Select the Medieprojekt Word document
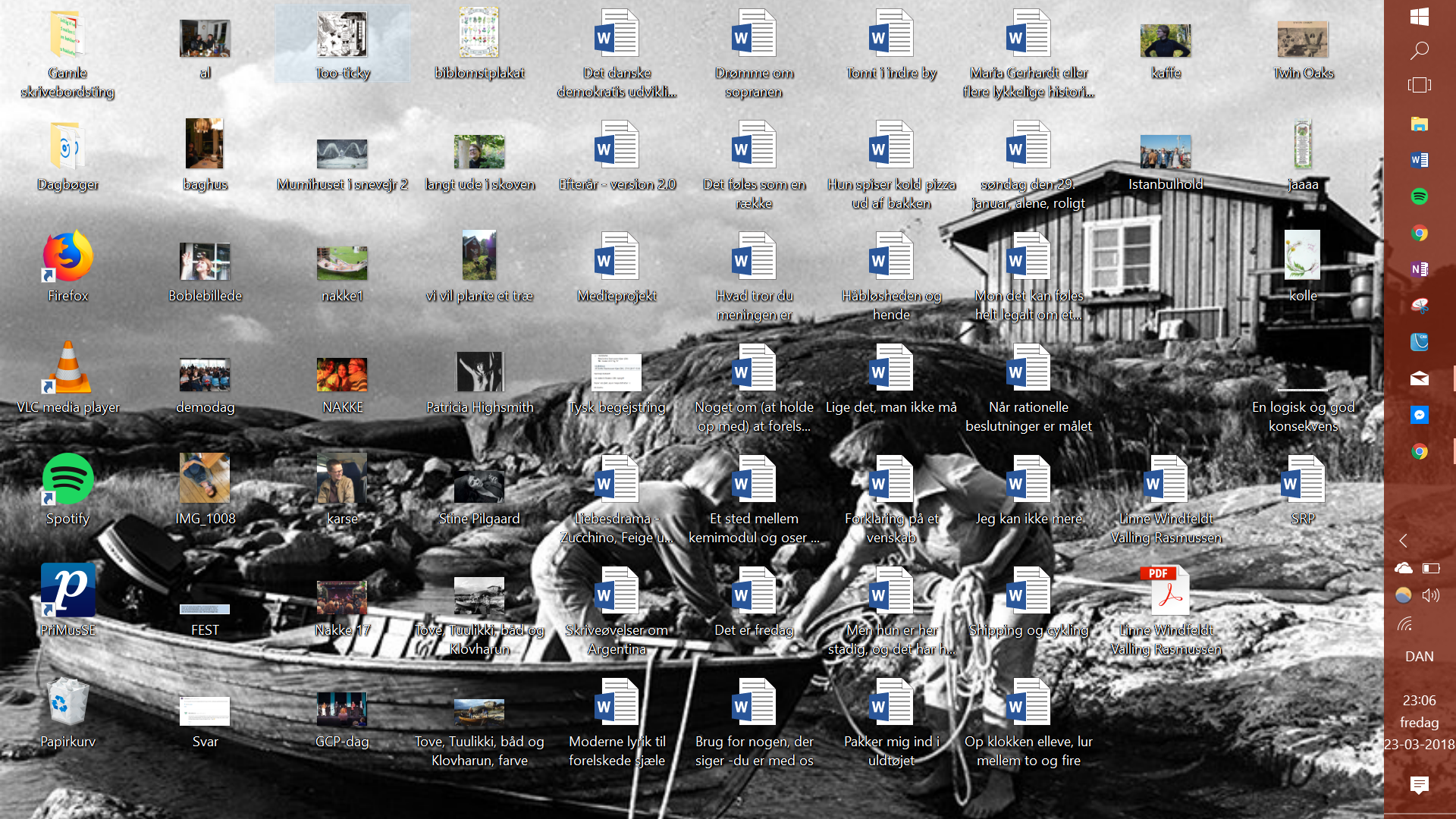 coord(617,258)
